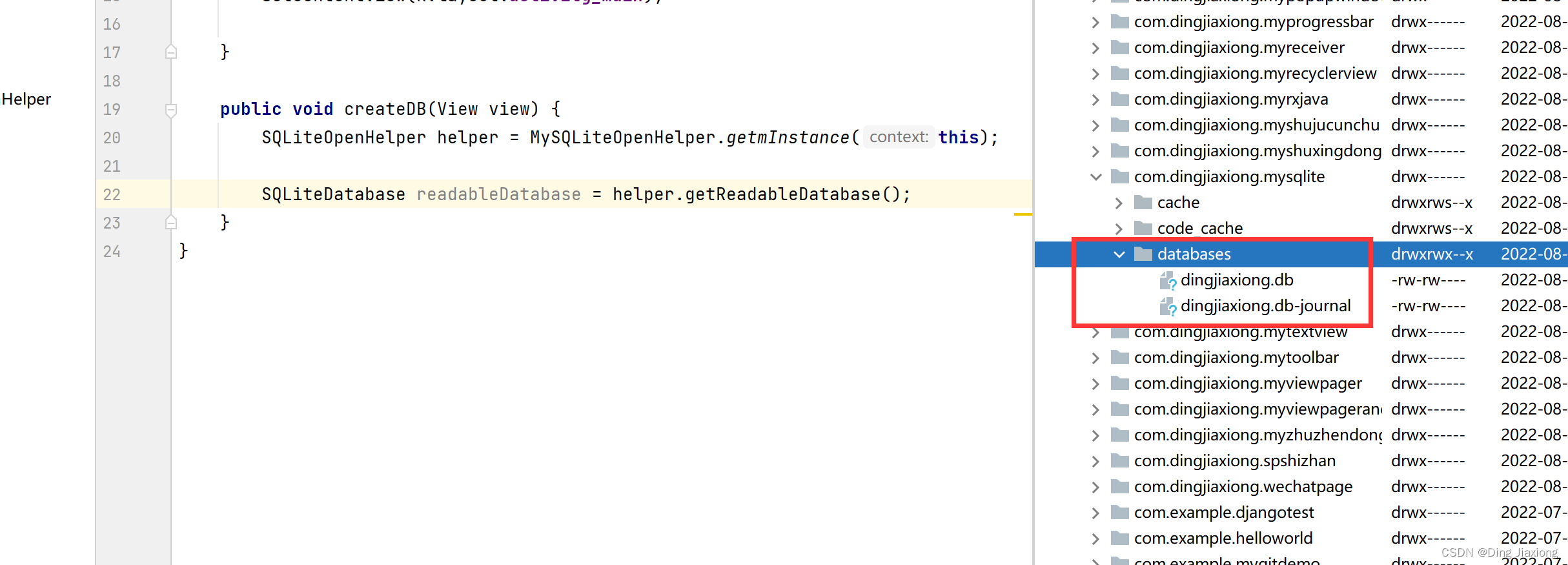Click the com.dingjiaxiong.myreceiver folder icon

coord(1120,47)
